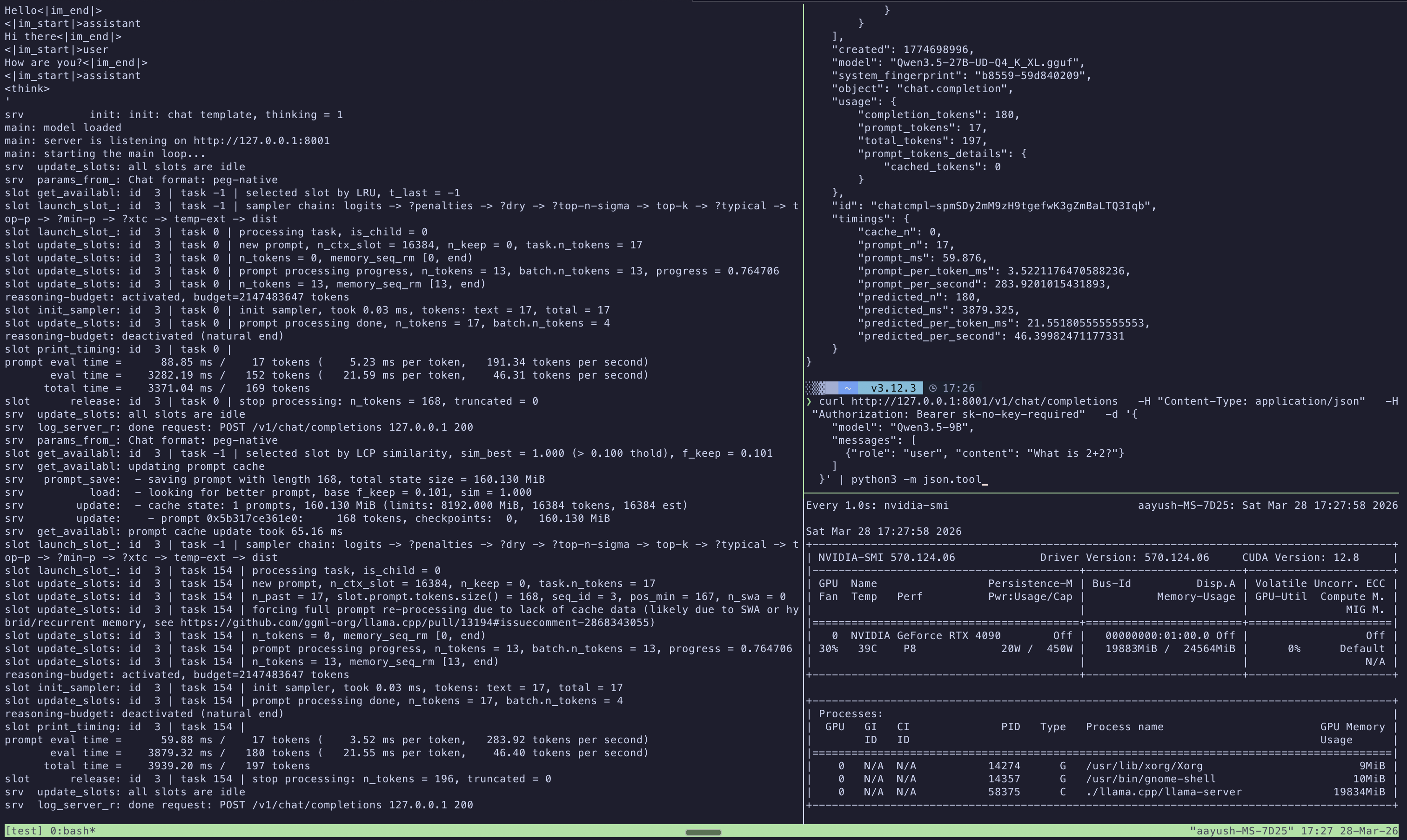This screenshot has height=840, width=1407.
Task: Click the http://127.0.0.1:8001 server listening URL
Action: point(261,141)
